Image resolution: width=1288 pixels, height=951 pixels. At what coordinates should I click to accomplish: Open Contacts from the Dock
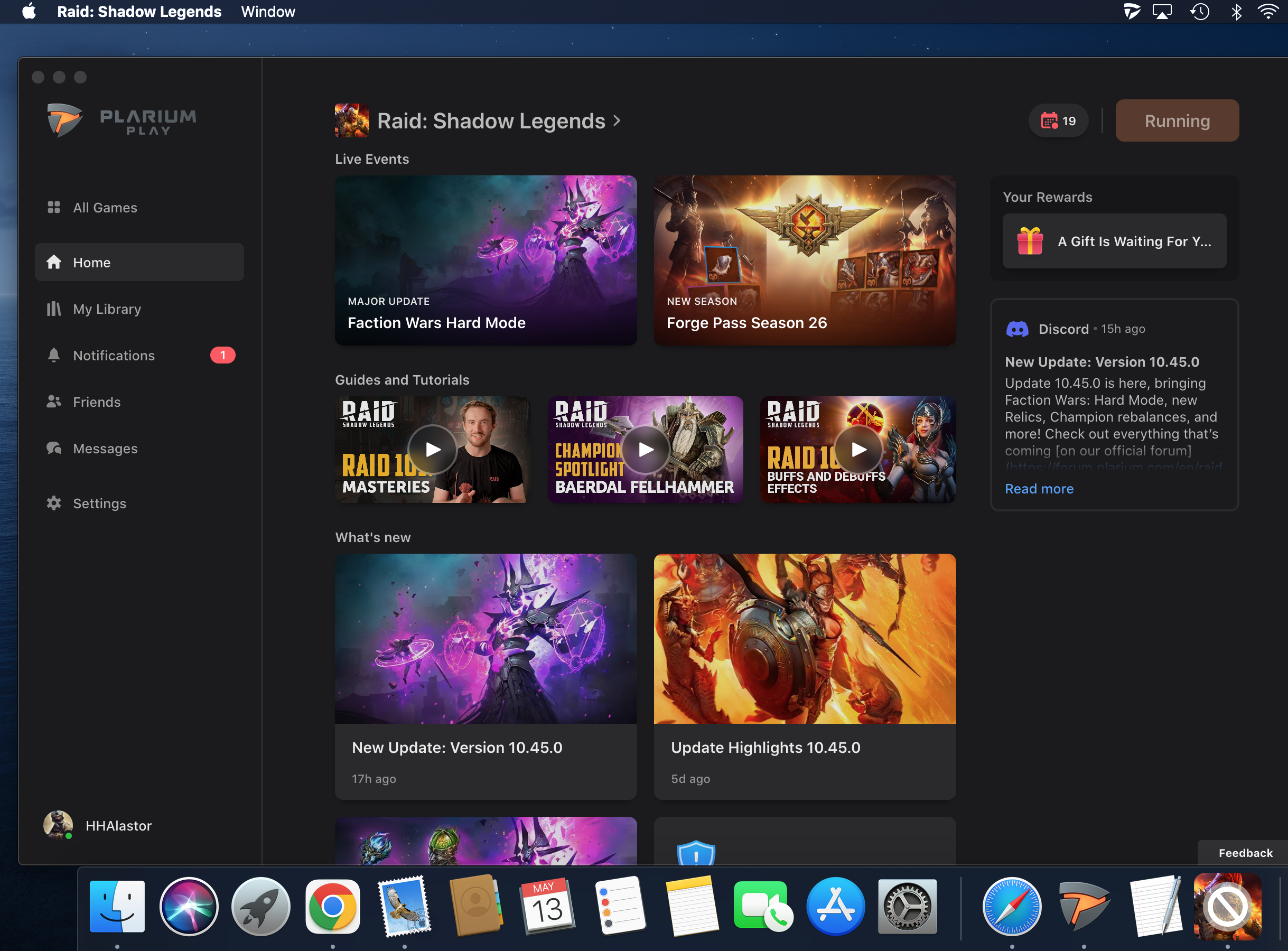click(x=476, y=906)
